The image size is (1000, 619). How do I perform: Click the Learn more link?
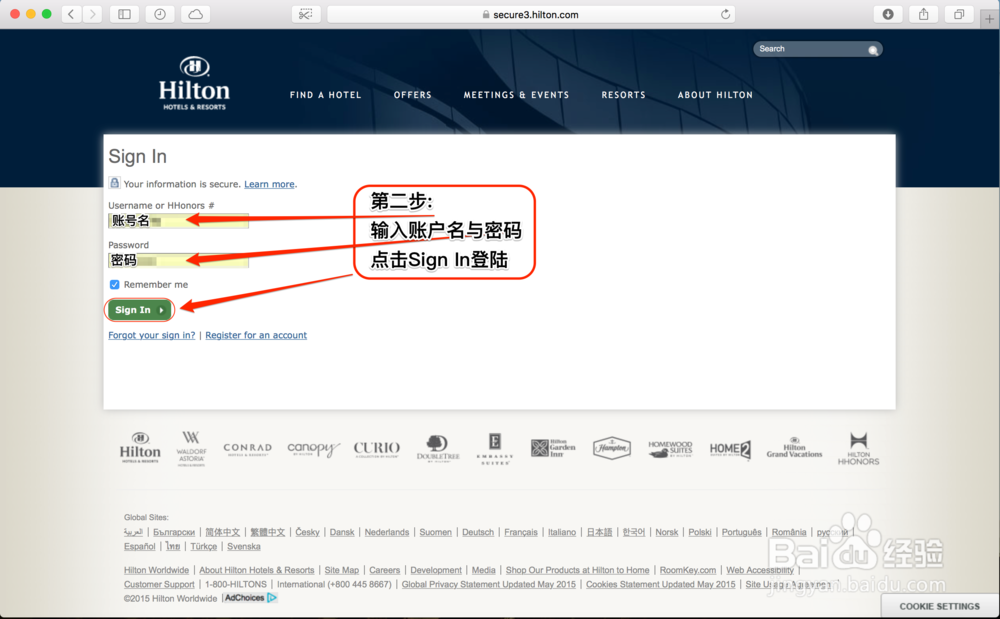pyautogui.click(x=269, y=184)
